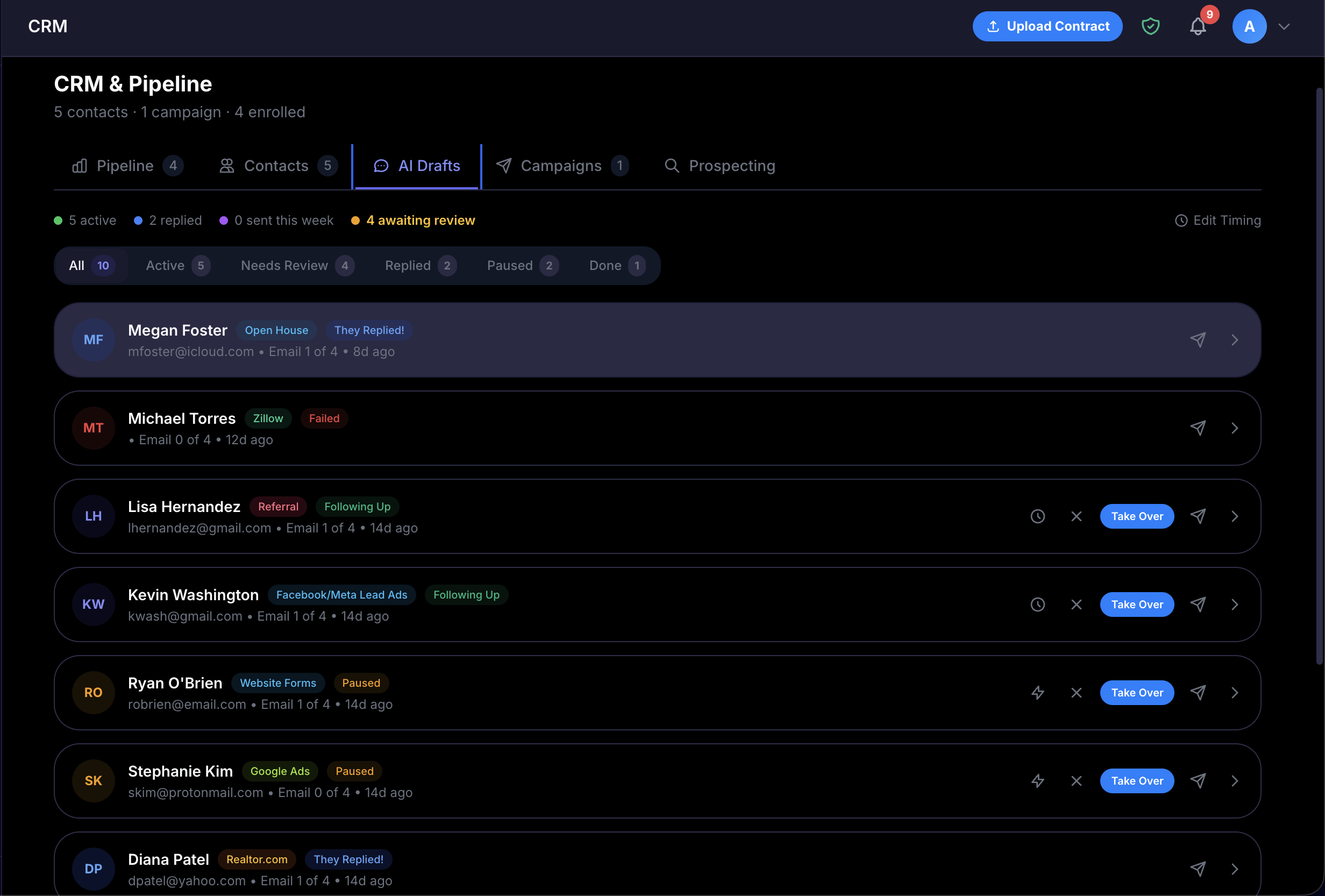Schedule Lisa Hernandez's email via clock icon
This screenshot has height=896, width=1325.
(1038, 516)
